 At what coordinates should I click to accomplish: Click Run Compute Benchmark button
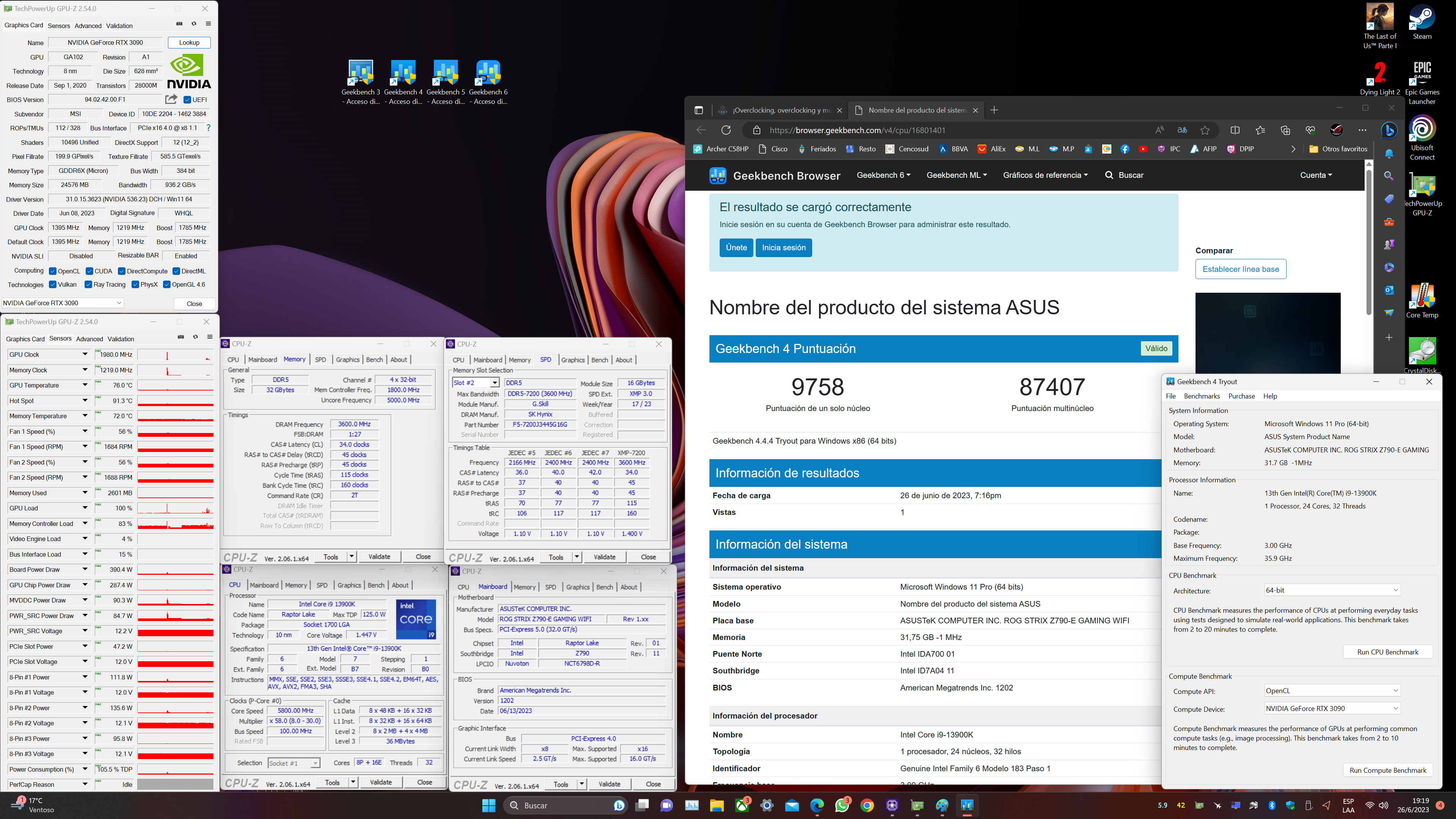click(x=1388, y=770)
